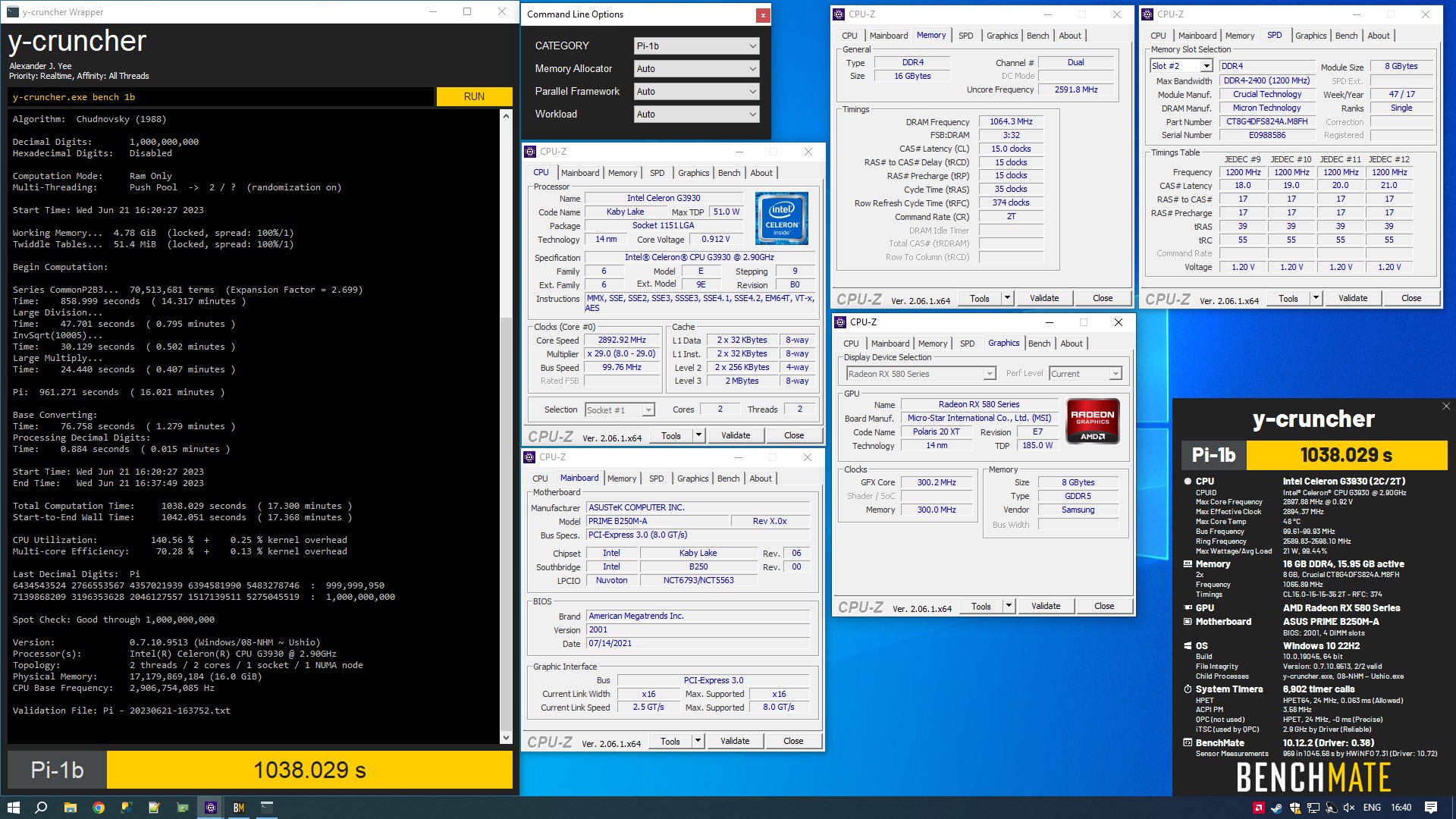Open the Slot #2 memory slot dropdown
The height and width of the screenshot is (819, 1456).
[x=1181, y=66]
